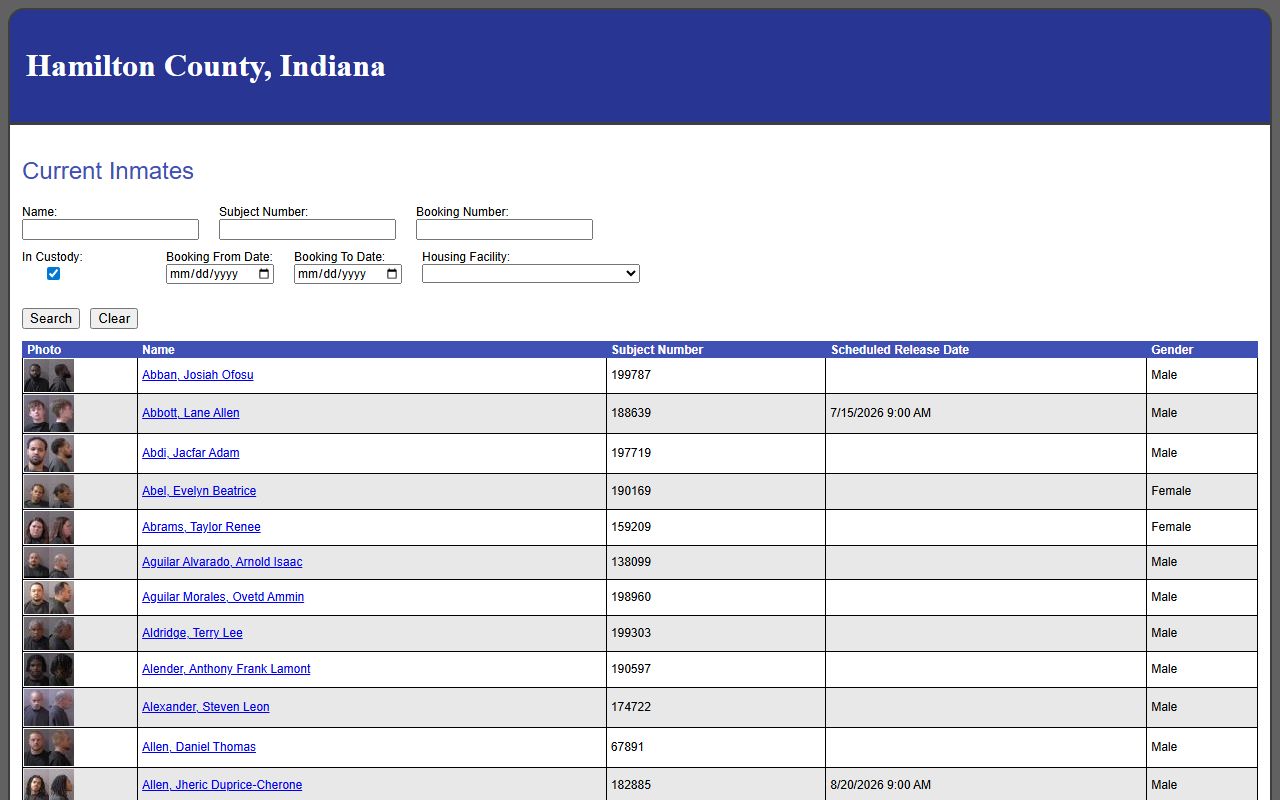Open calendar picker in Booking To Date
Image resolution: width=1280 pixels, height=800 pixels.
(392, 274)
